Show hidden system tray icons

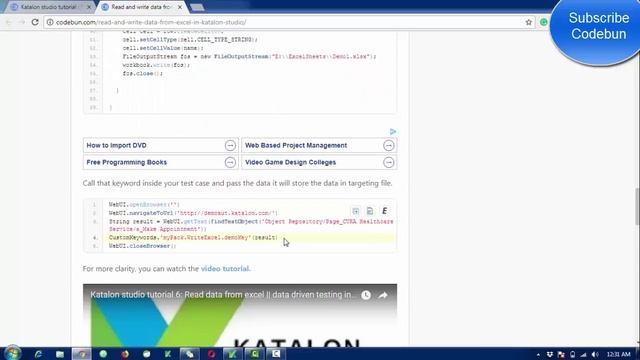click(538, 354)
